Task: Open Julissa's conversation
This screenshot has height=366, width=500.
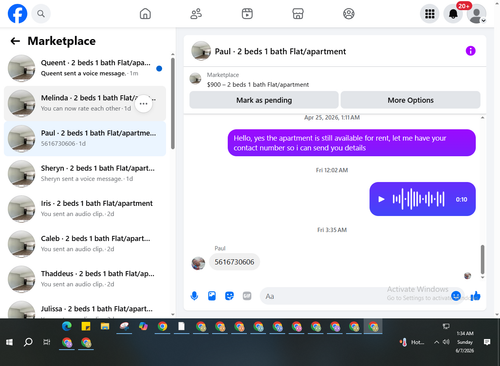Action: pyautogui.click(x=85, y=308)
